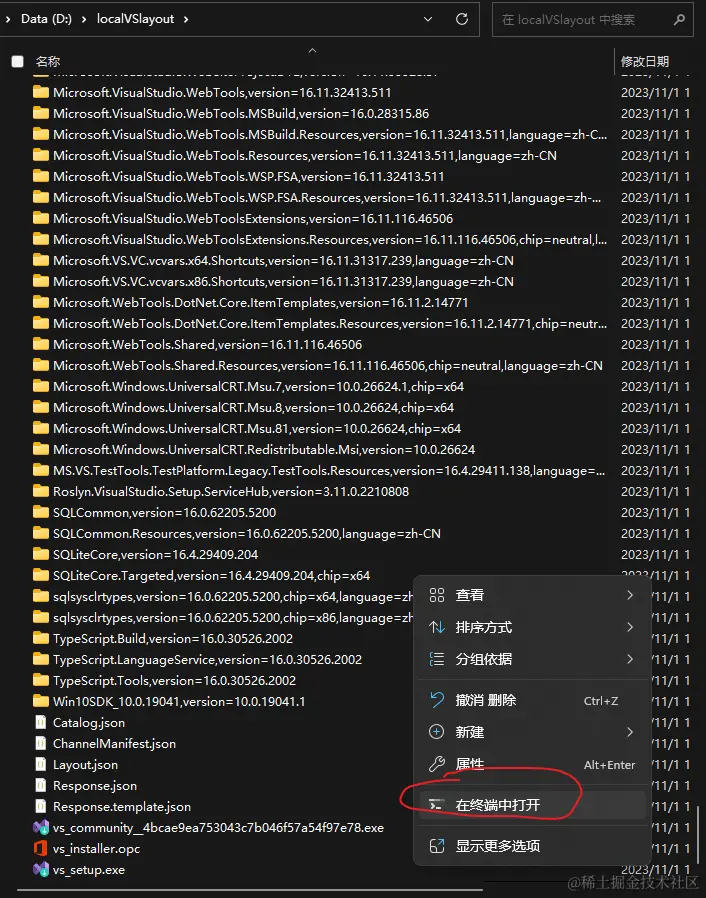Click the Catalog.json file icon
Viewport: 706px width, 898px height.
[41, 722]
